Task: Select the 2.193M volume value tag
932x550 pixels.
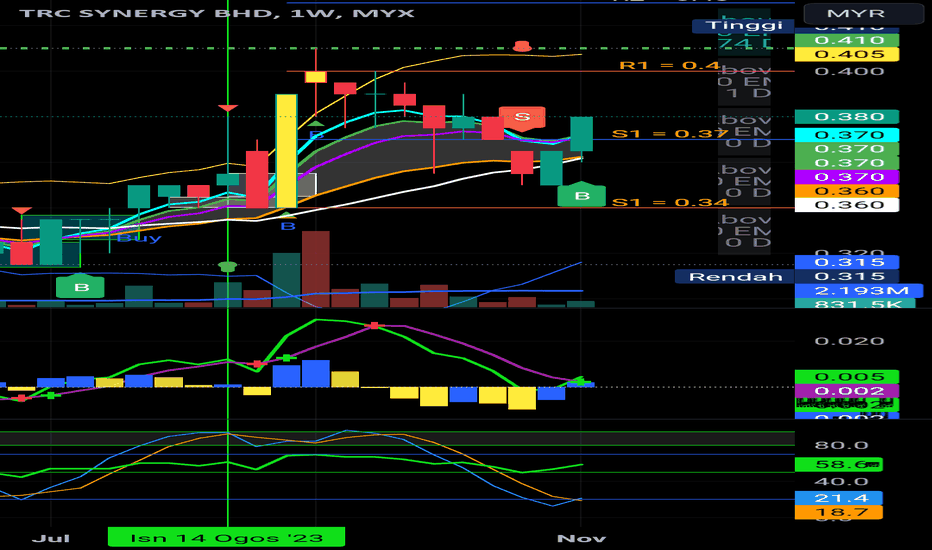Action: (859, 291)
